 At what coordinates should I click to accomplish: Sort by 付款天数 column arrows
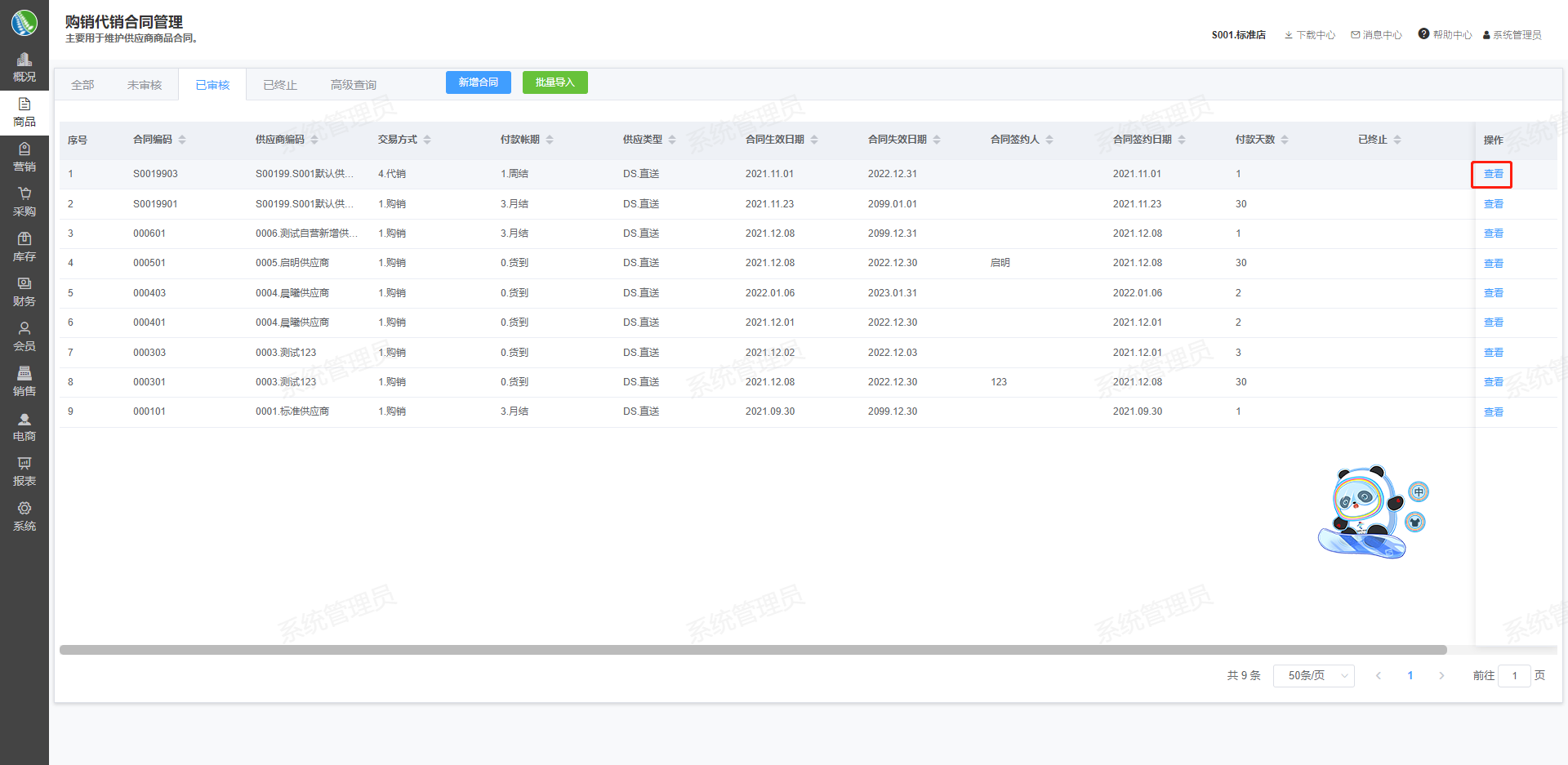[1285, 140]
